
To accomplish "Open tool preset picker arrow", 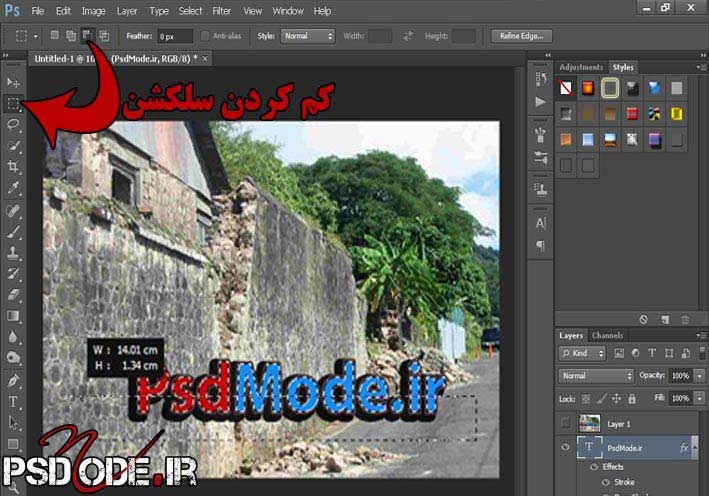I will click(x=36, y=36).
